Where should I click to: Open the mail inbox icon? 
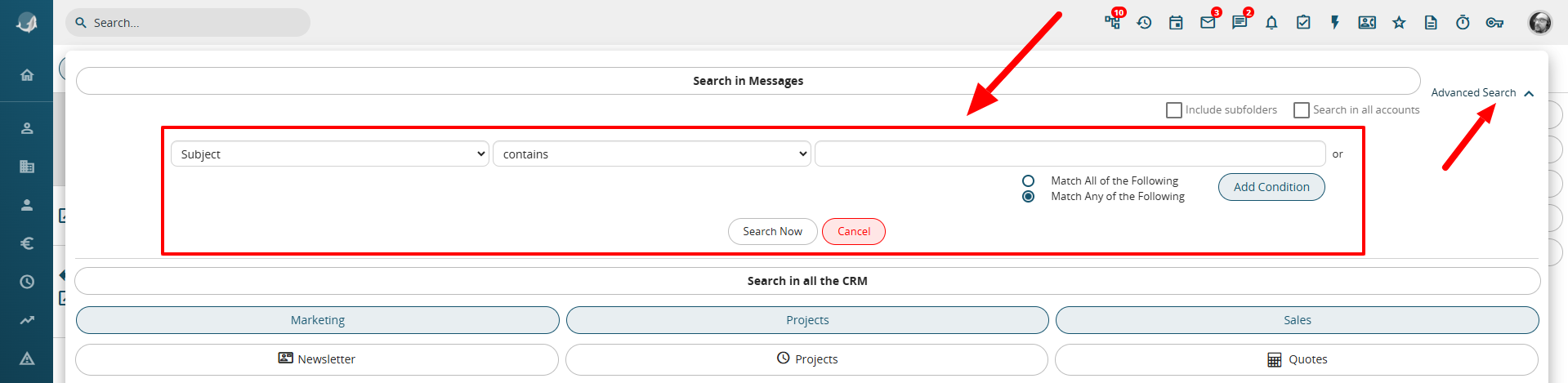1208,23
